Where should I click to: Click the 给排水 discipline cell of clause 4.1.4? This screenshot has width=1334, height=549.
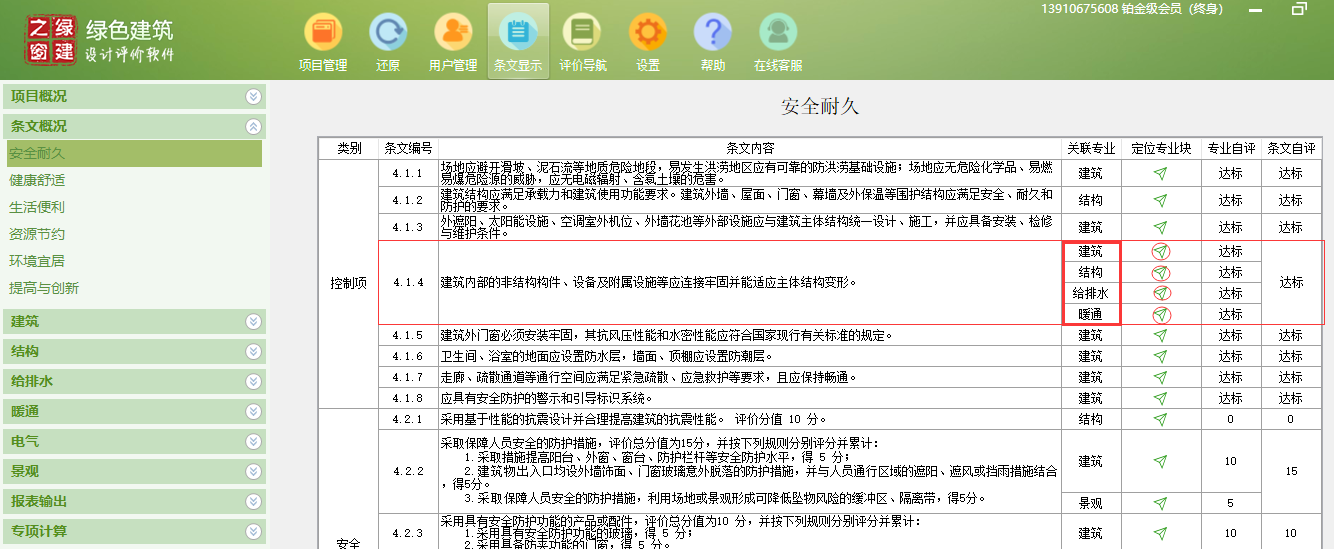pyautogui.click(x=1090, y=294)
